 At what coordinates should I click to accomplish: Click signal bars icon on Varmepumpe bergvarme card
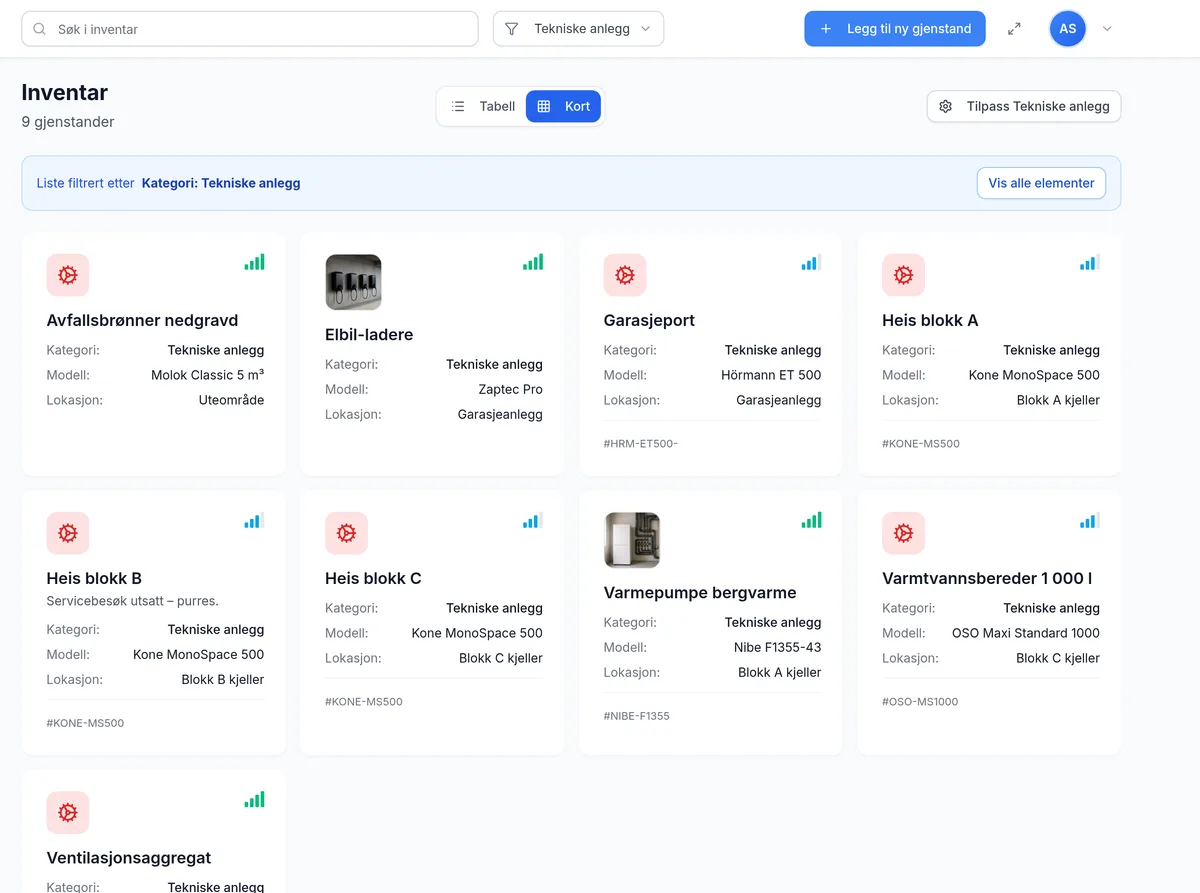tap(811, 520)
